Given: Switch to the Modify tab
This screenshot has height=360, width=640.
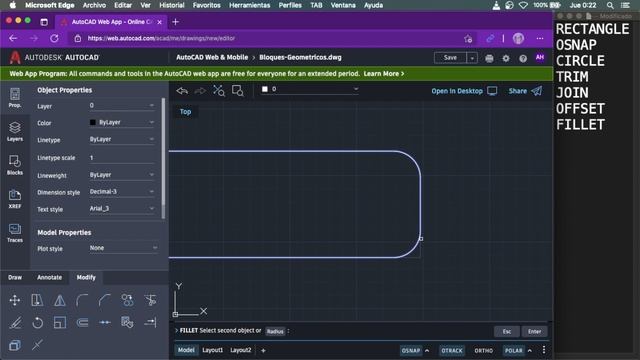Looking at the screenshot, I should [86, 278].
